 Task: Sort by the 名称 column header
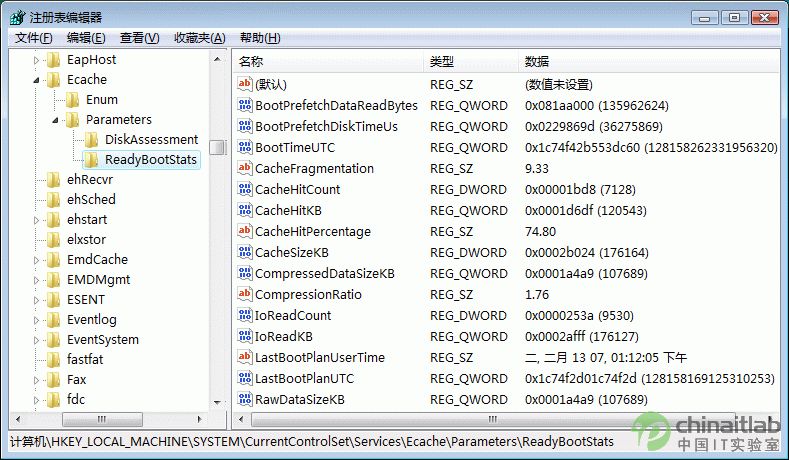tap(327, 61)
